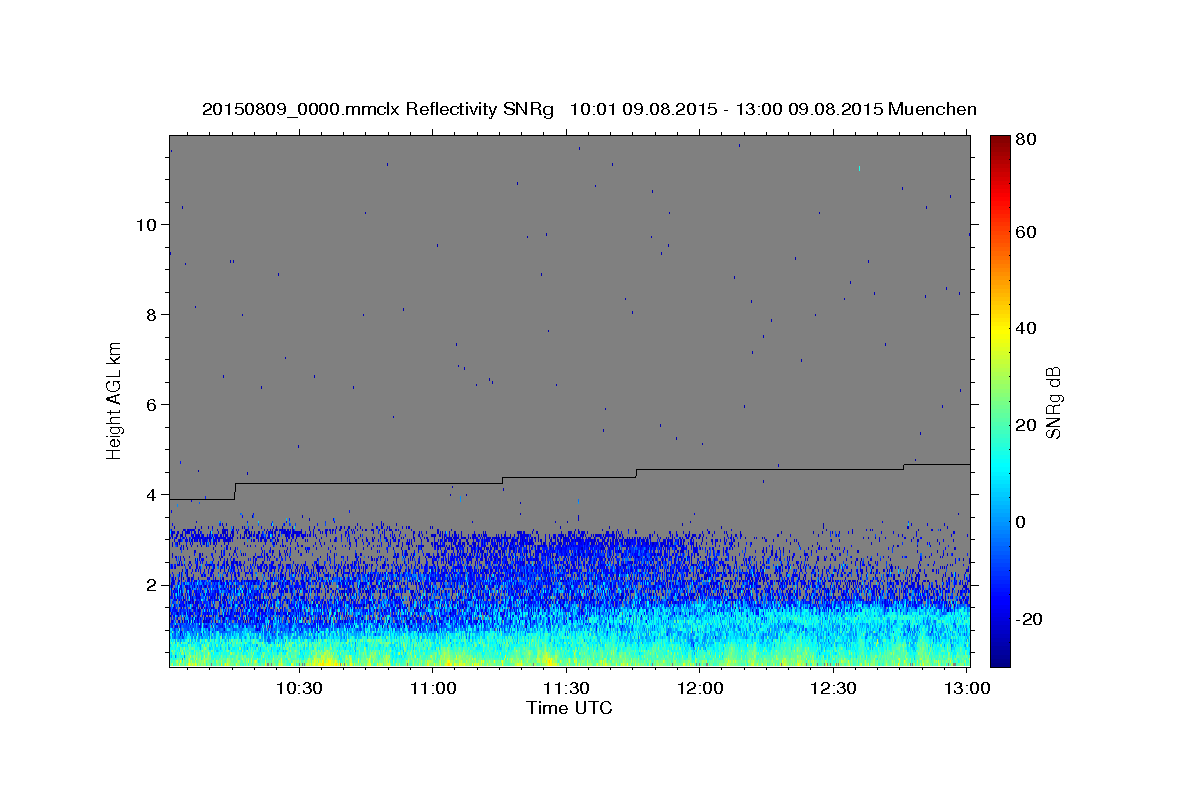
Task: Click the 12:30 time tick label
Action: coord(833,688)
